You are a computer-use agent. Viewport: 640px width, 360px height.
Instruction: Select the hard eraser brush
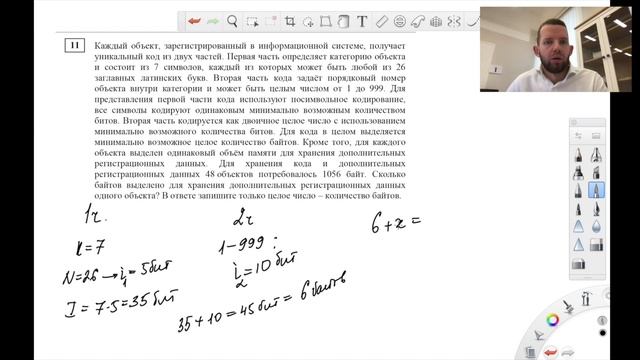click(x=596, y=245)
